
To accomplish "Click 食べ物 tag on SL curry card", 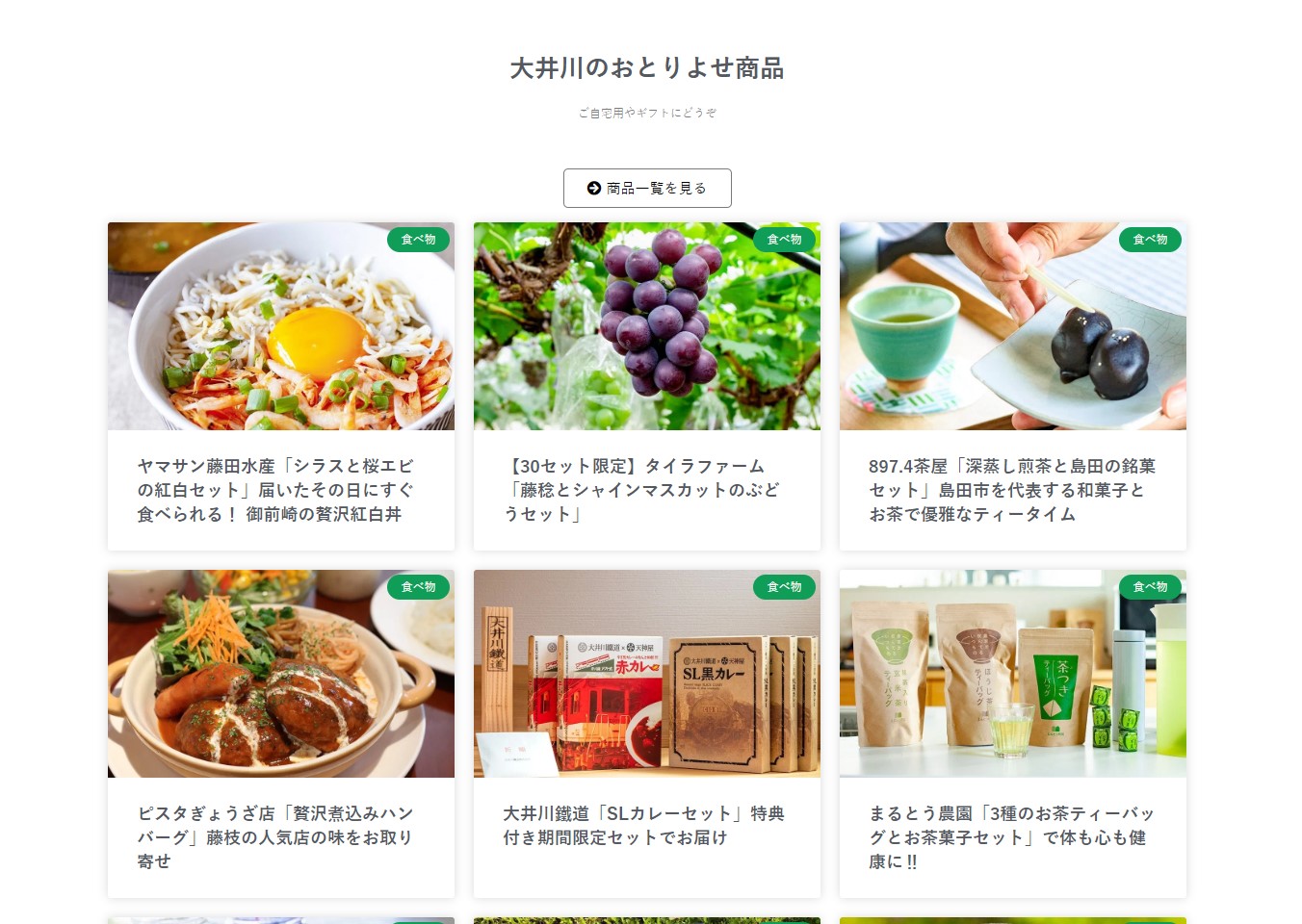I will [x=784, y=587].
